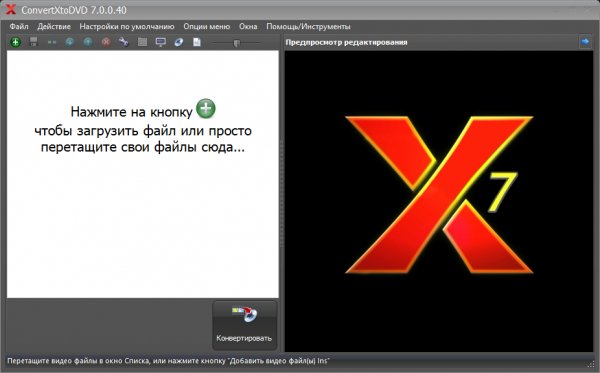
Task: Open the Настройки по умолчанию menu
Action: [127, 26]
